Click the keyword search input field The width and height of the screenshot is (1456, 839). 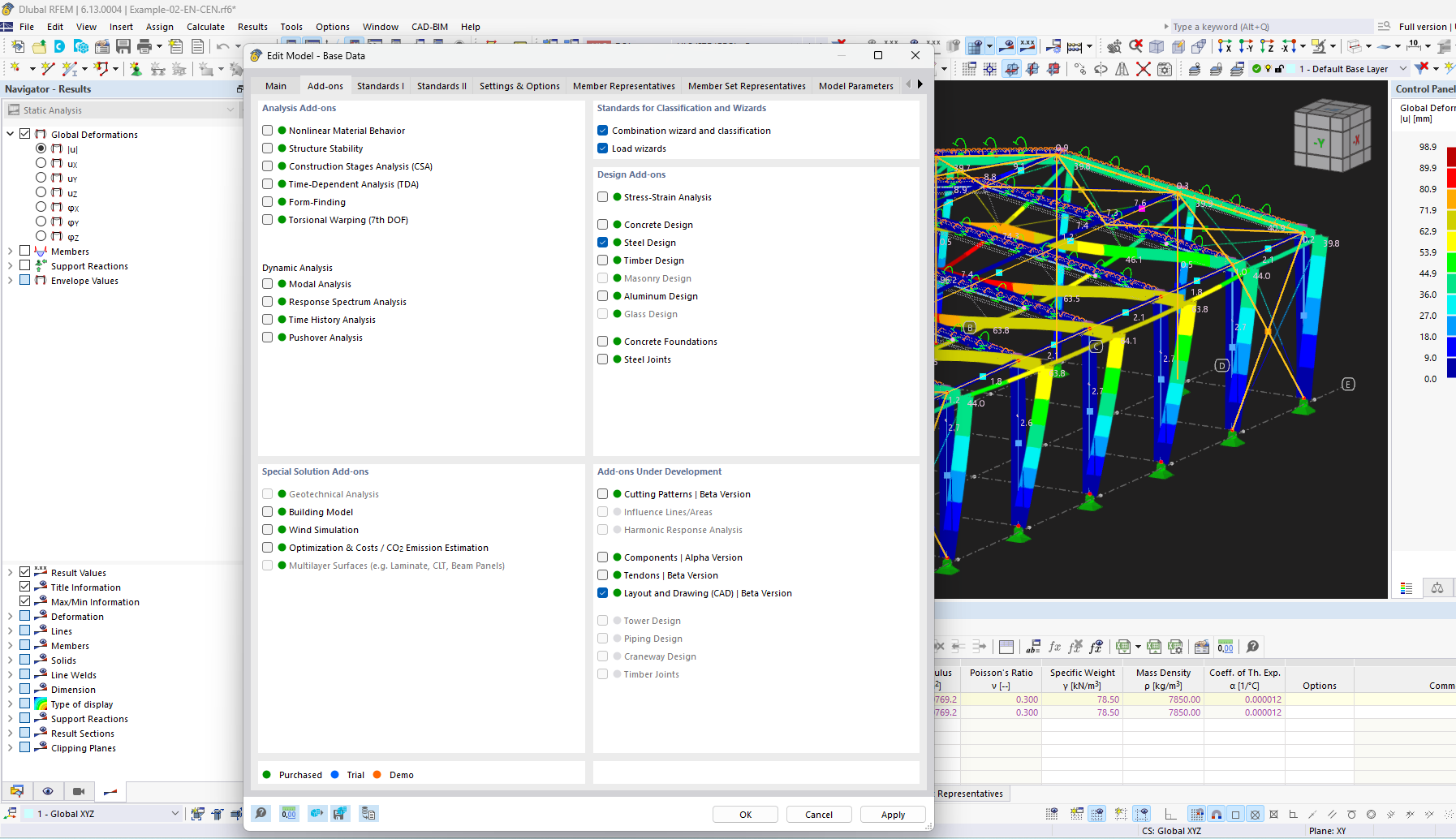(1266, 27)
